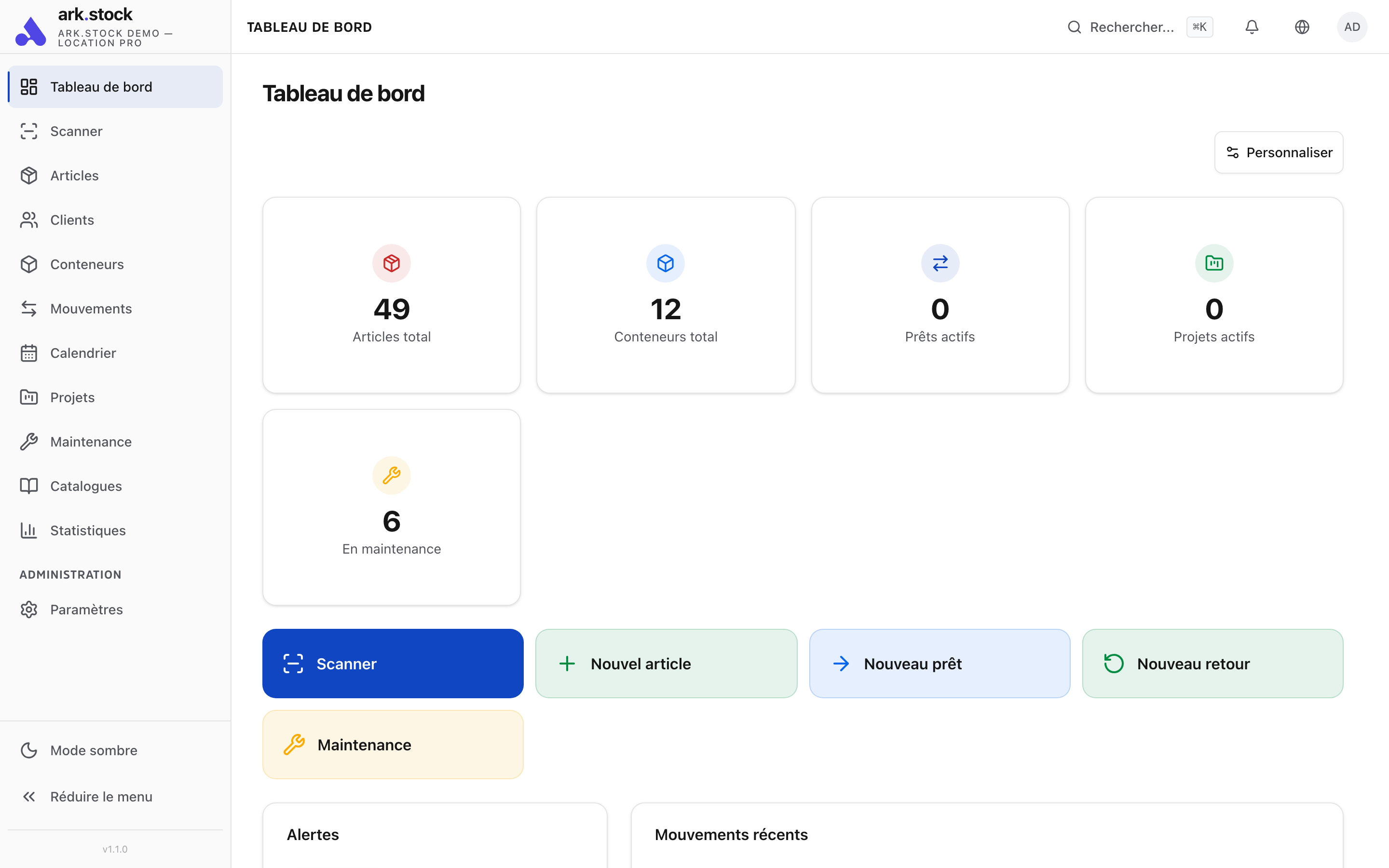Open Articles from the sidebar icon

(29, 175)
